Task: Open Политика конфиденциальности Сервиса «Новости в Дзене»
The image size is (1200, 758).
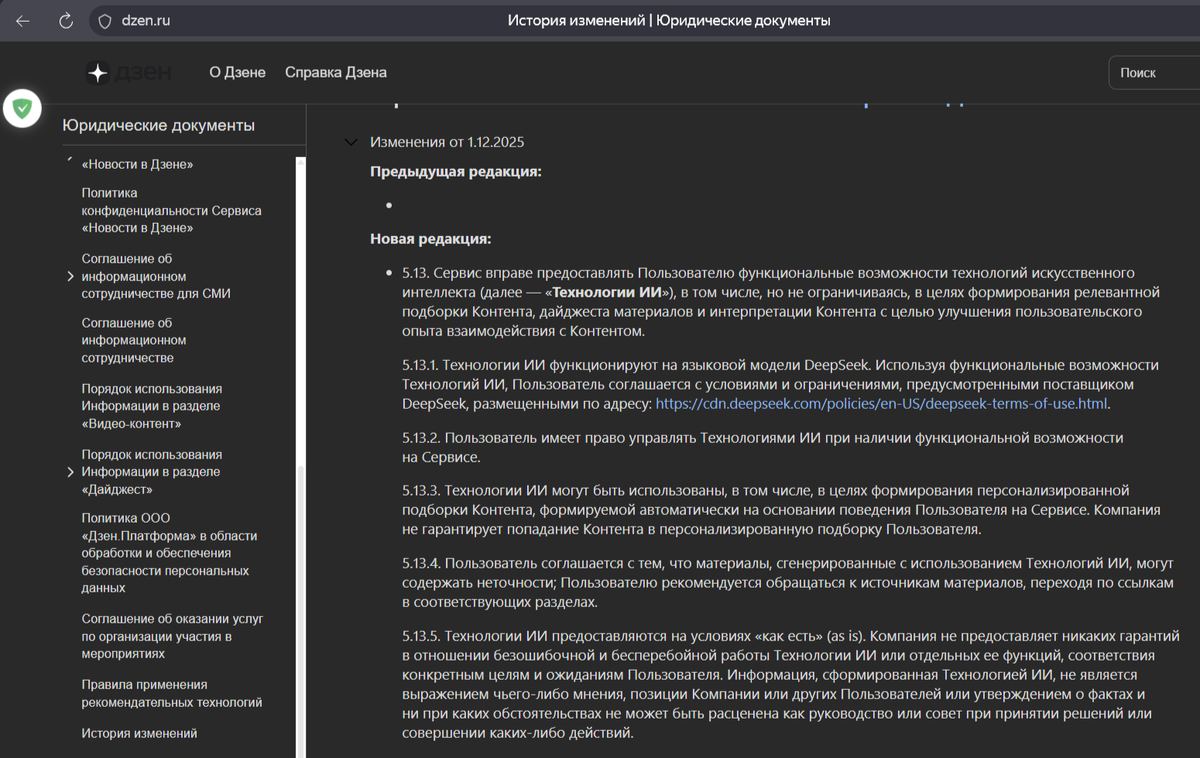Action: pos(172,210)
